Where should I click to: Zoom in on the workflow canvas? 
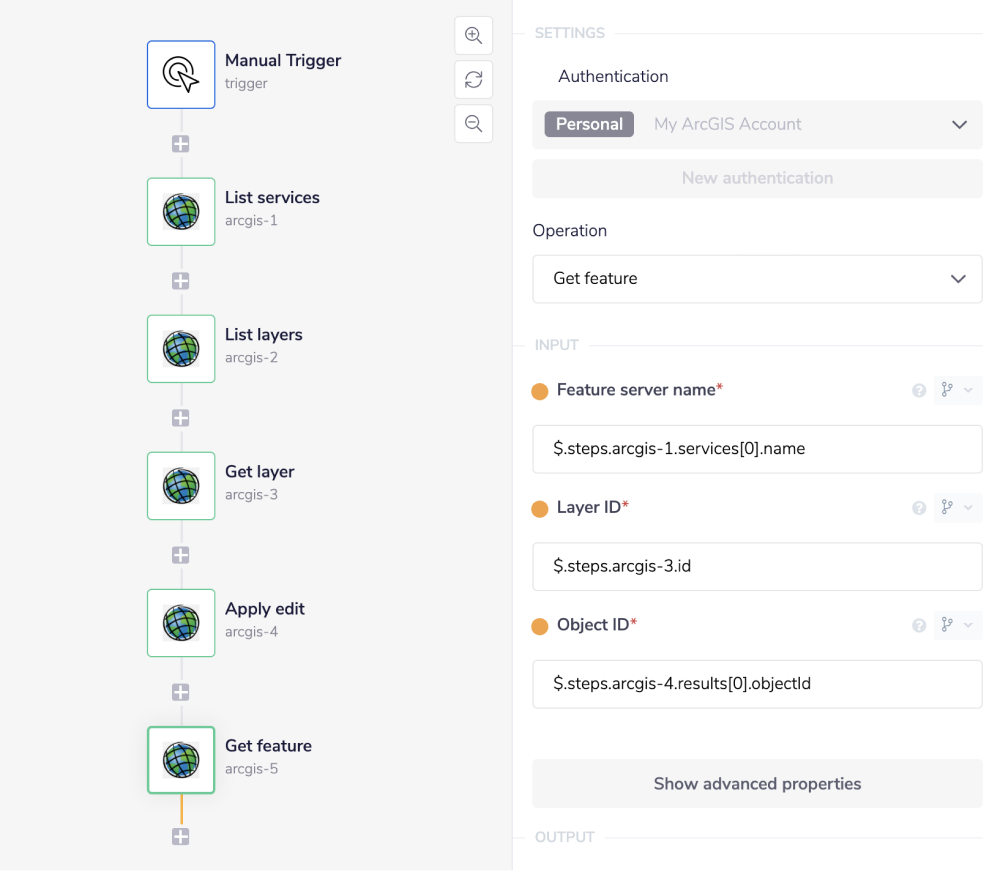pos(474,36)
